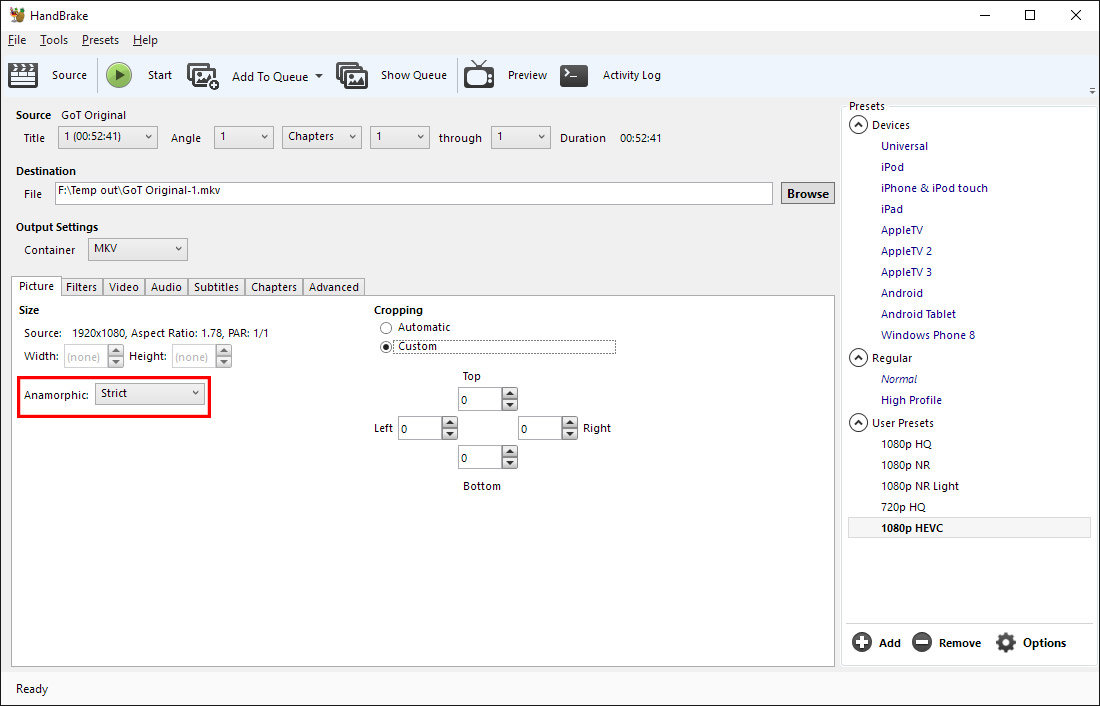Viewport: 1100px width, 706px height.
Task: Open a video with the Source icon
Action: point(23,75)
